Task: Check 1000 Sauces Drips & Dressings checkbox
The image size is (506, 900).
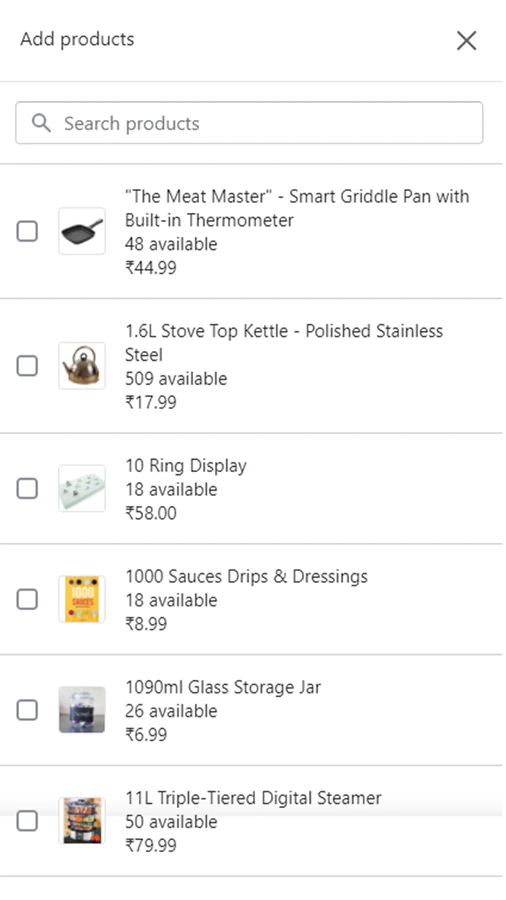Action: pos(27,600)
